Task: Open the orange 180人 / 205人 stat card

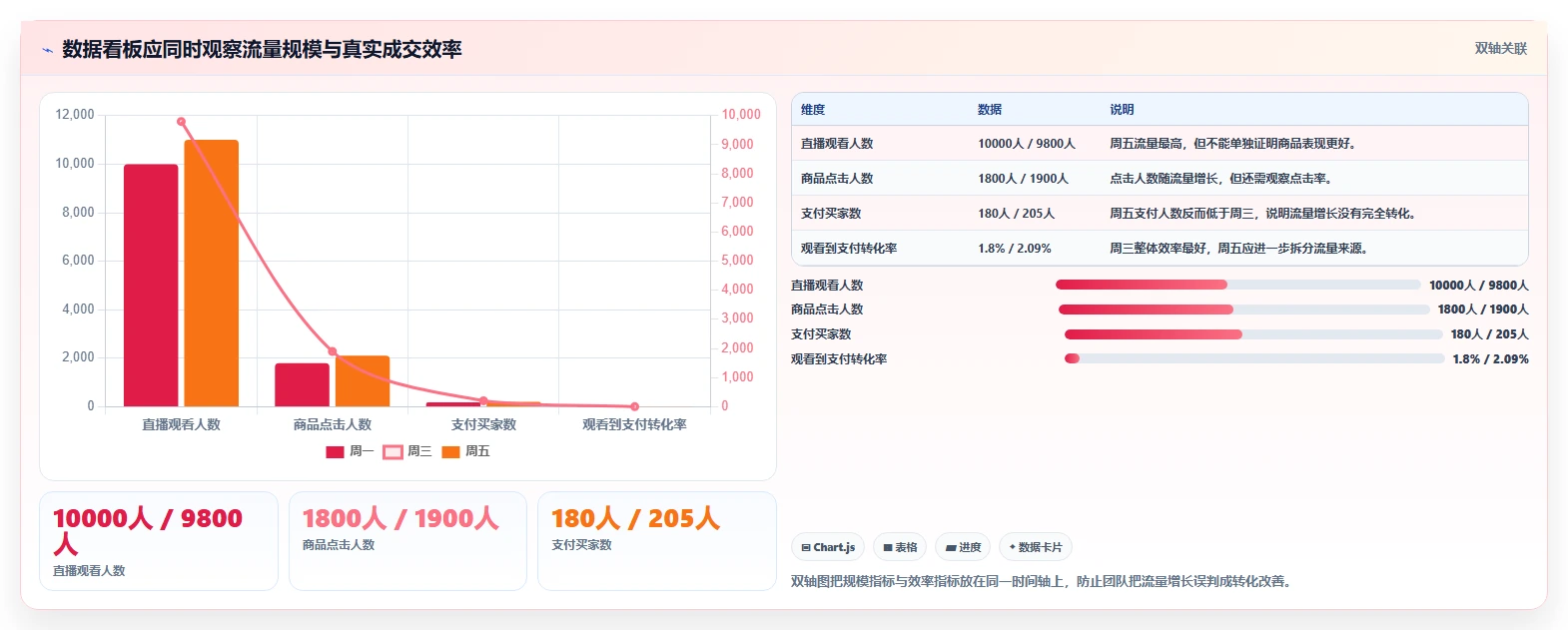Action: [x=657, y=541]
